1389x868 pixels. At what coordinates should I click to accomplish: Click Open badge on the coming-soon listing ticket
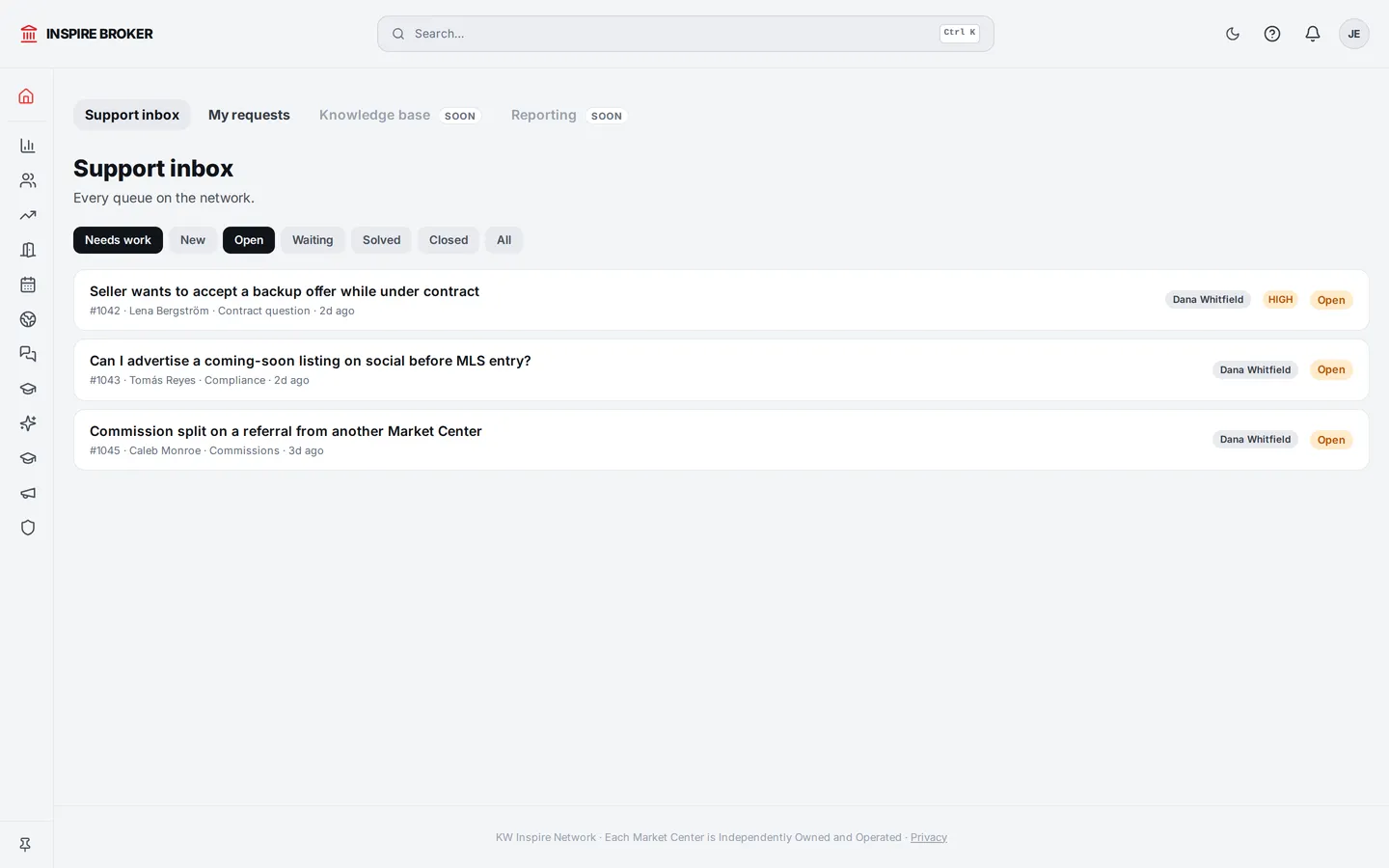pyautogui.click(x=1331, y=369)
